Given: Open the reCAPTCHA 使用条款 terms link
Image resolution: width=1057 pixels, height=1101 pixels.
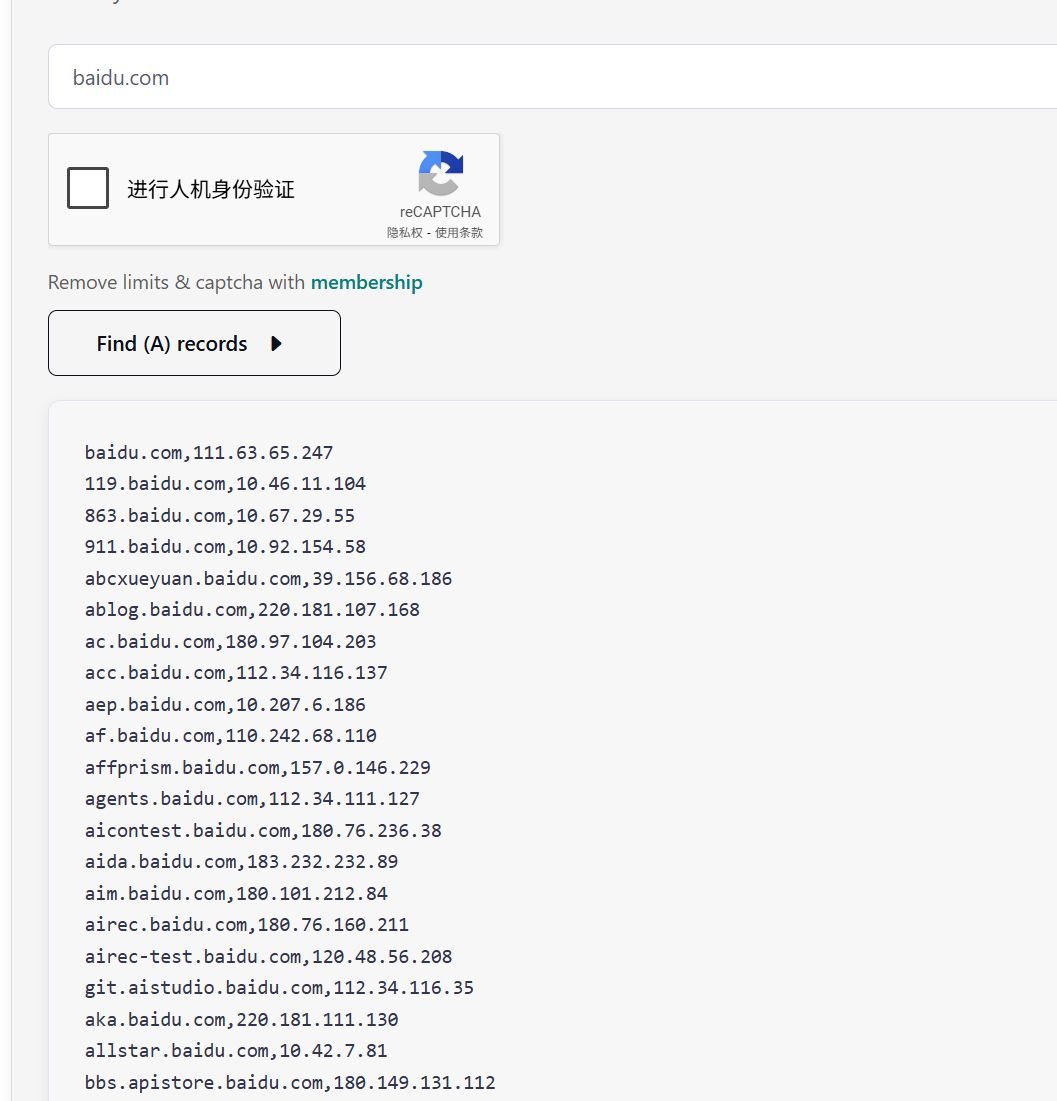Looking at the screenshot, I should point(459,232).
